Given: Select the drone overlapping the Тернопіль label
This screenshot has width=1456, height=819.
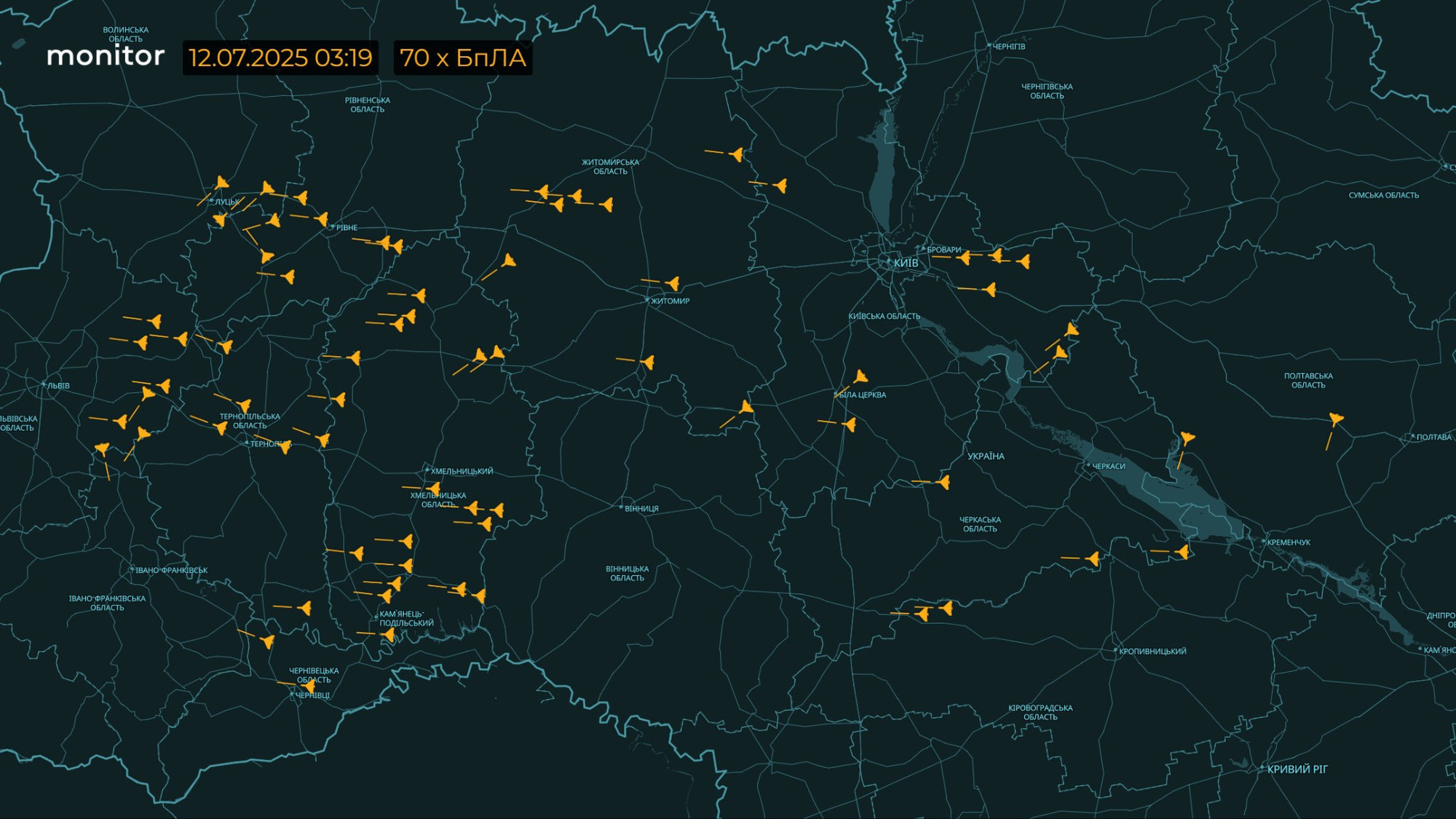Looking at the screenshot, I should pyautogui.click(x=285, y=446).
